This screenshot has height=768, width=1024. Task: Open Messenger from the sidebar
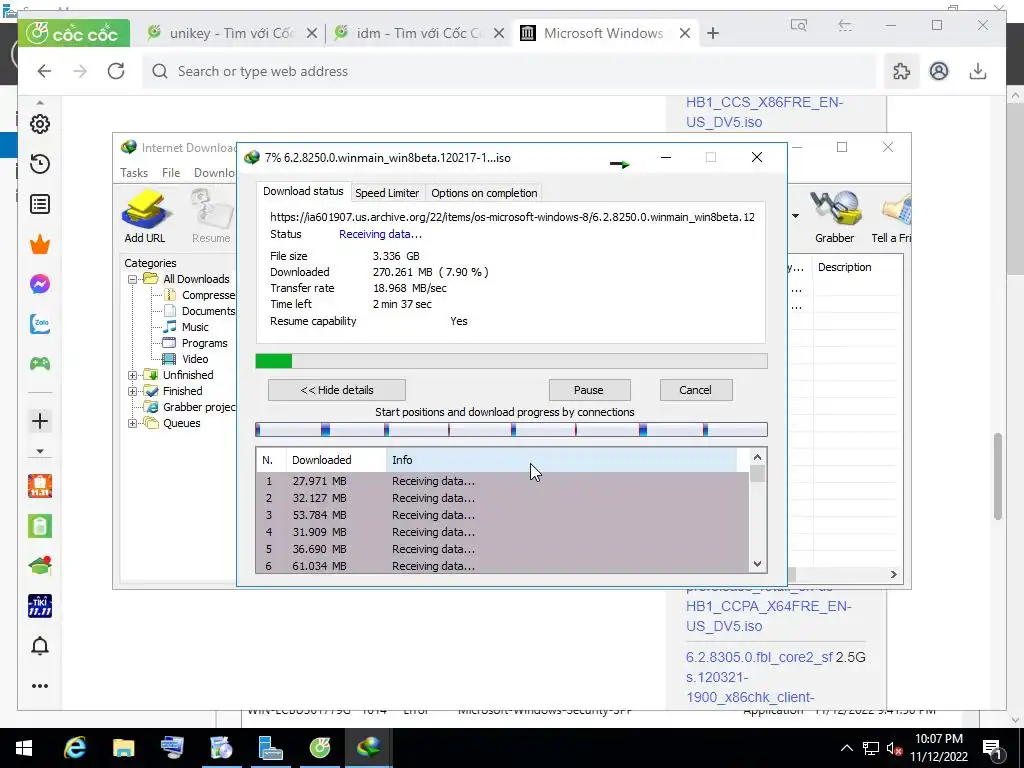coord(40,284)
